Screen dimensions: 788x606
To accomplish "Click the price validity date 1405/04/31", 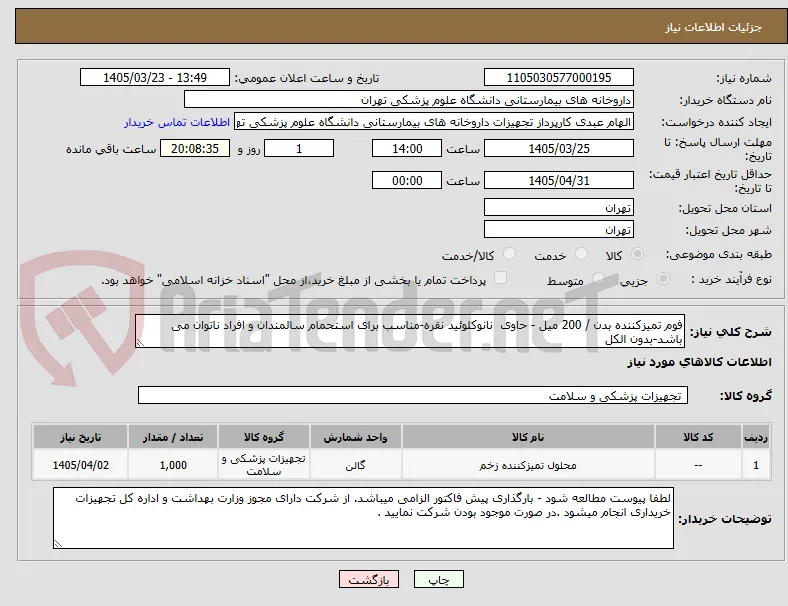I will [x=558, y=180].
